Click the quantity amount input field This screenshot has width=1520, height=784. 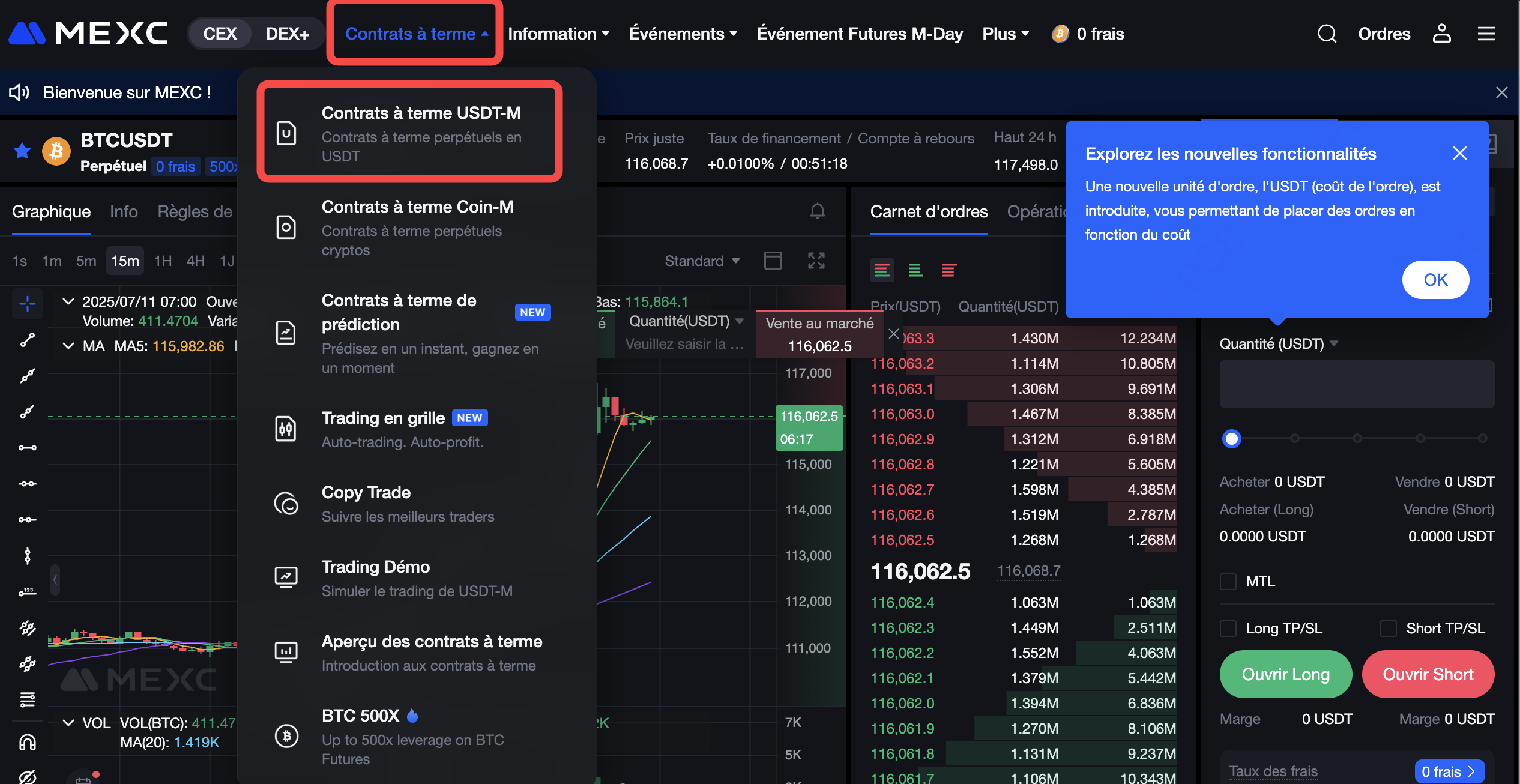point(1357,384)
